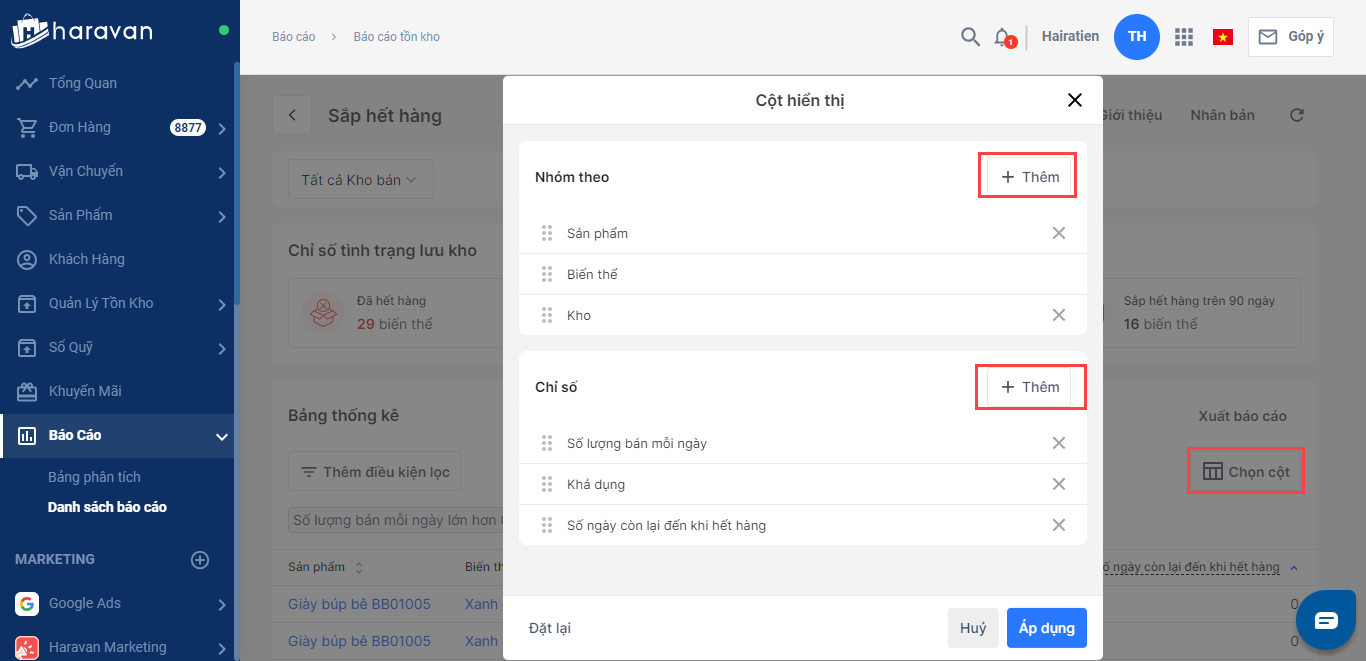Viewport: 1366px width, 661px height.
Task: Open first Giày búp bê BB01005 link
Action: click(x=359, y=604)
